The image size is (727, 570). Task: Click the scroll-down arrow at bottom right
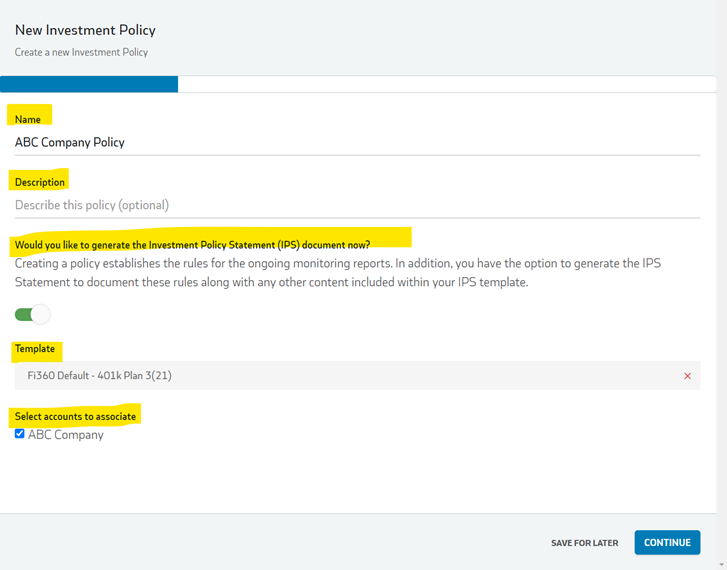(x=721, y=565)
